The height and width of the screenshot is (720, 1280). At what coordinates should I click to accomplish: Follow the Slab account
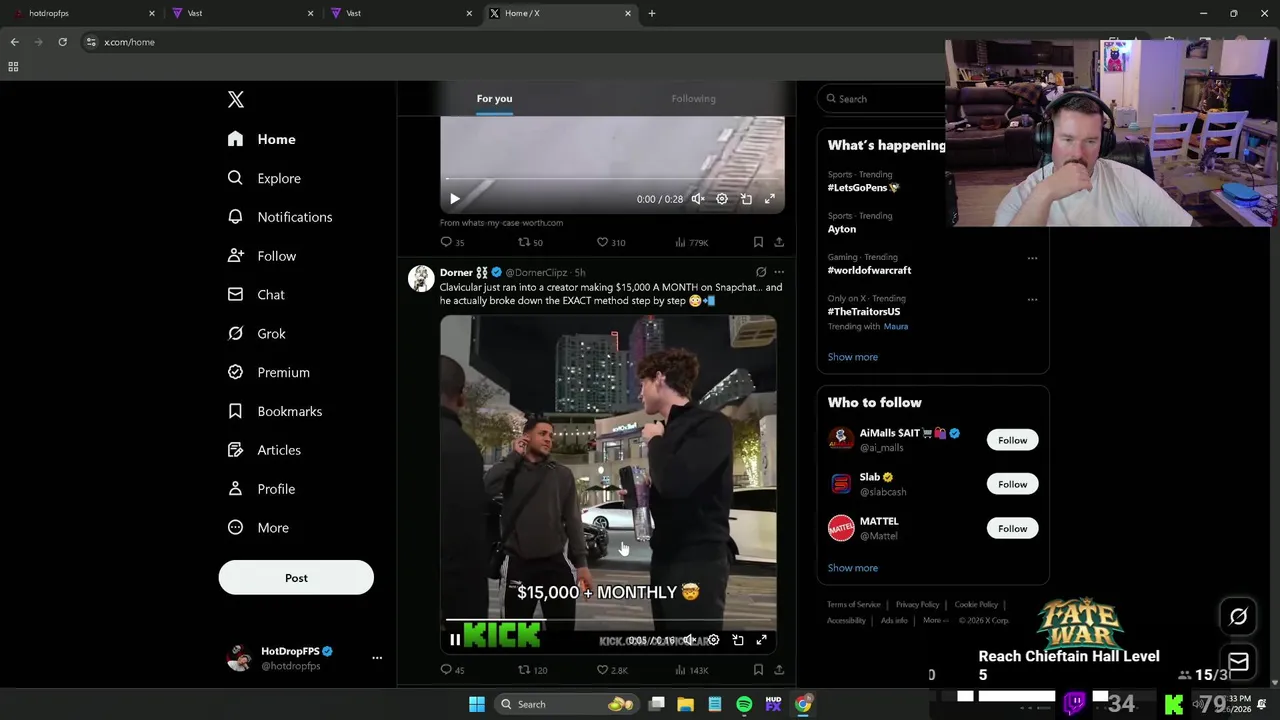(1012, 484)
